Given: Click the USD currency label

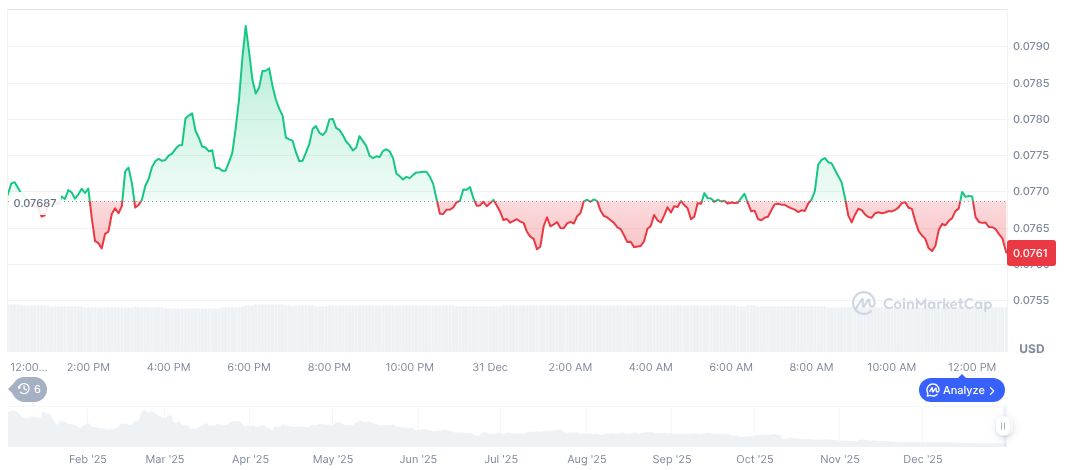Looking at the screenshot, I should [1031, 348].
